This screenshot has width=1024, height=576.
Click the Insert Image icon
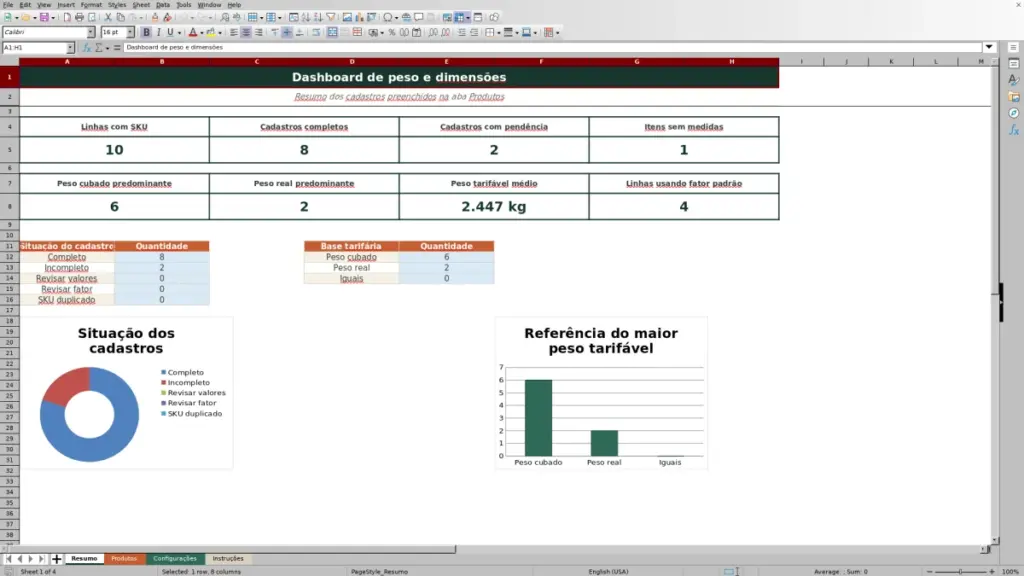347,18
